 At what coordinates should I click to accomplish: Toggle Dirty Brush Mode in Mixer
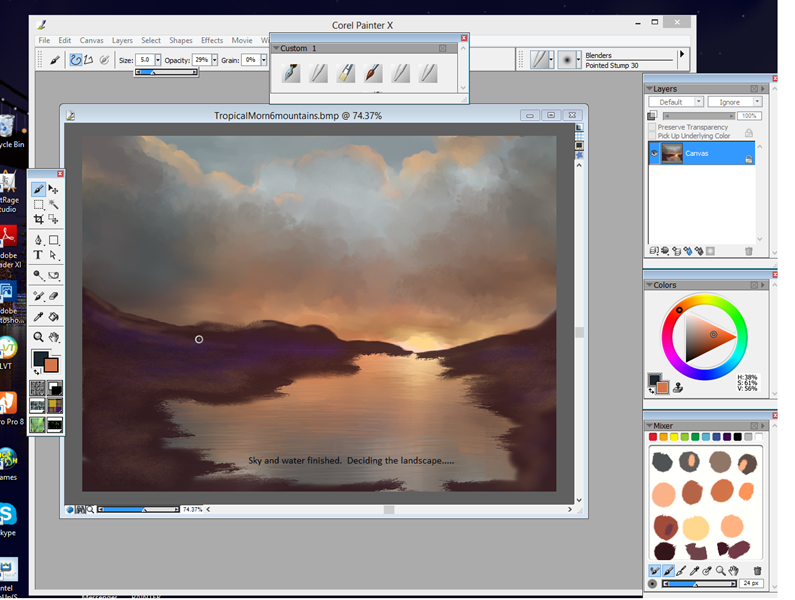coord(655,571)
